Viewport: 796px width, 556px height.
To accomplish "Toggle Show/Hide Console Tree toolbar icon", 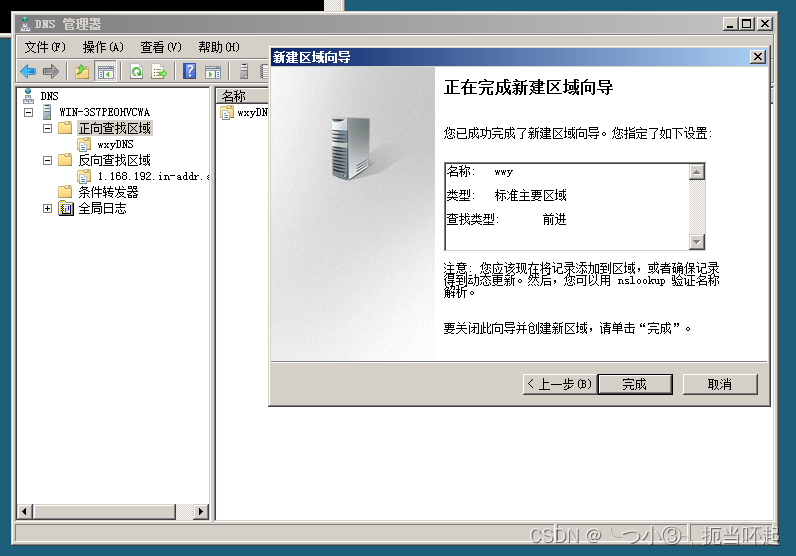I will tap(106, 72).
